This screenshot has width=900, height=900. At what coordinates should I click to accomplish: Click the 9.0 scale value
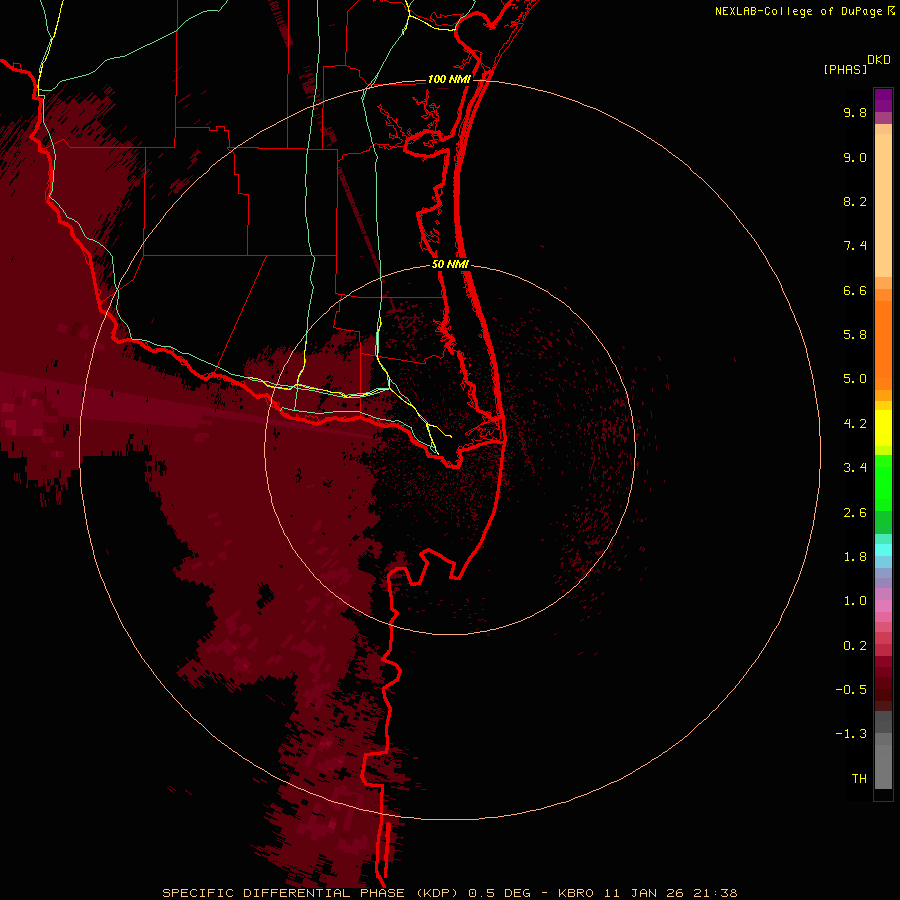[855, 157]
